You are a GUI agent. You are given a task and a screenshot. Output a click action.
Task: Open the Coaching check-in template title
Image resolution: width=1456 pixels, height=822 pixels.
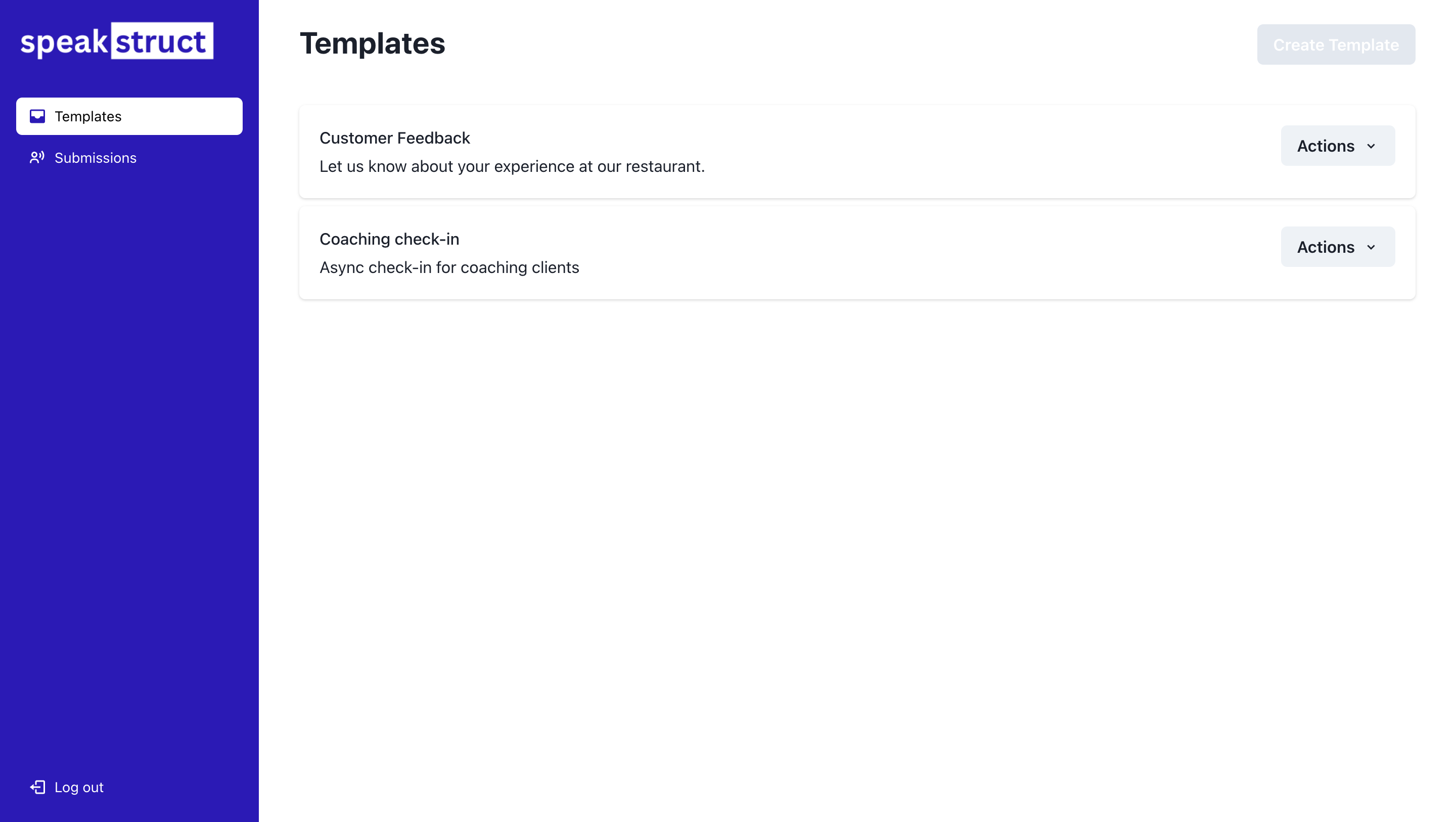click(x=389, y=239)
